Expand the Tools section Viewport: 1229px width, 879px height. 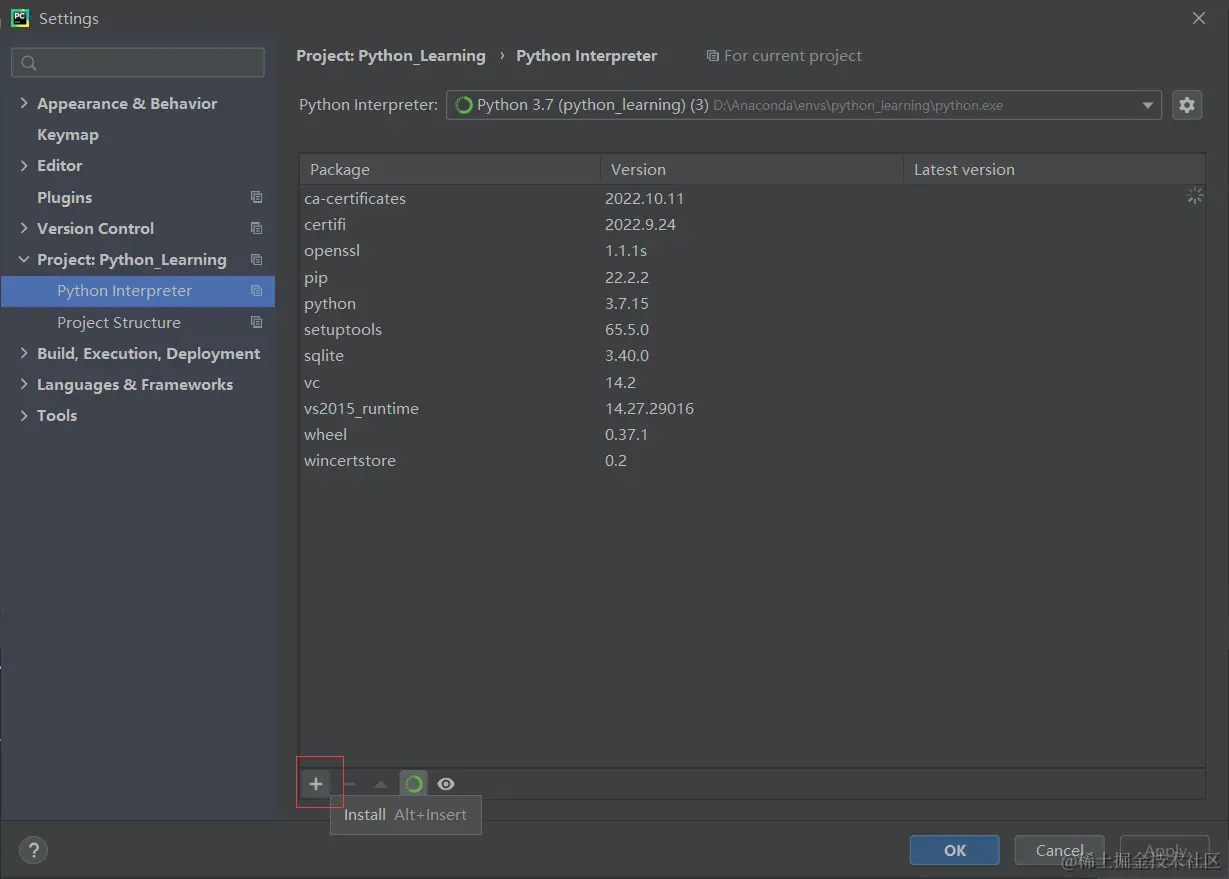point(24,415)
